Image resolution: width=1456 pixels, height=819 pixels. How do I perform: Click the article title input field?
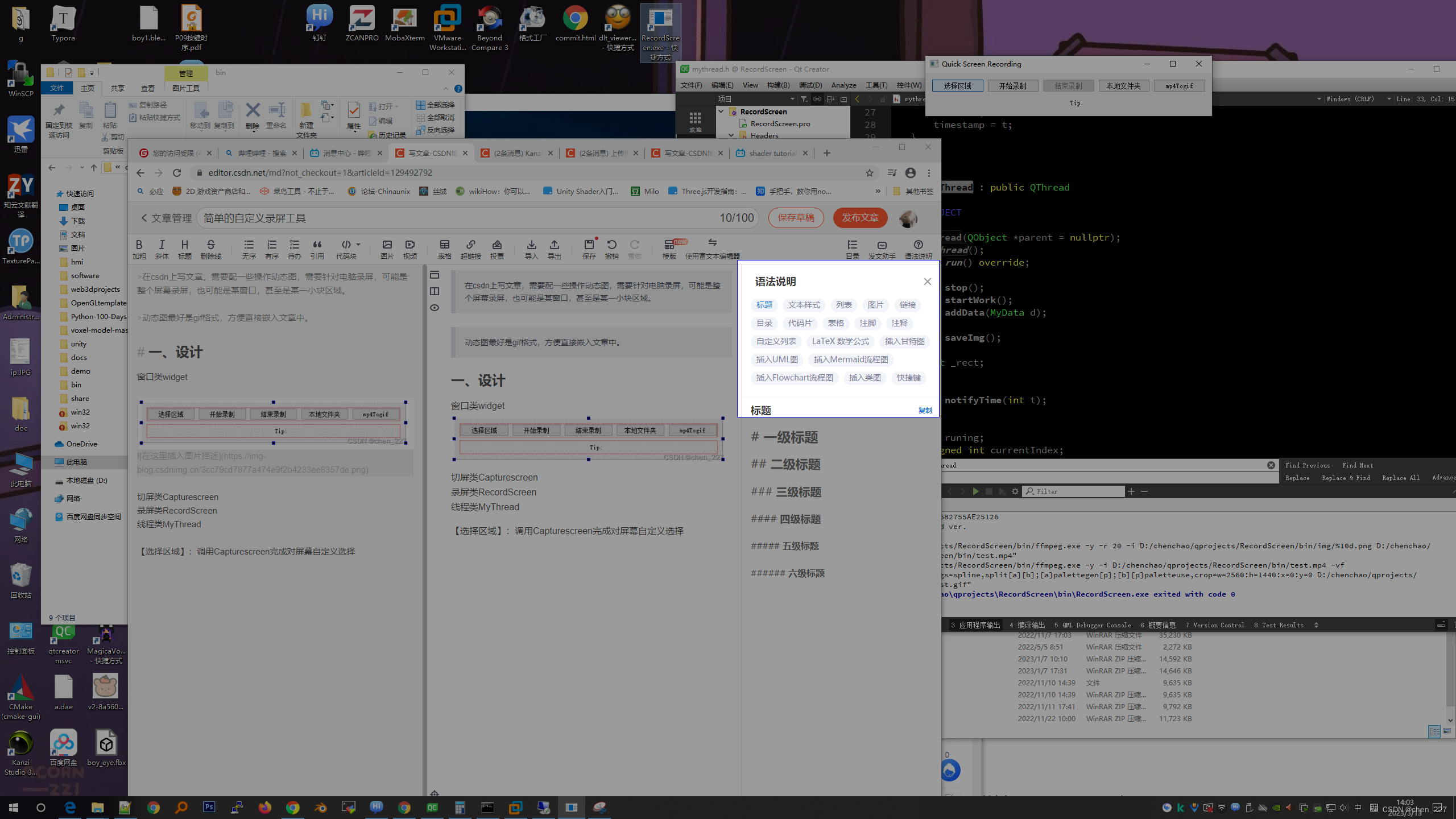(455, 218)
